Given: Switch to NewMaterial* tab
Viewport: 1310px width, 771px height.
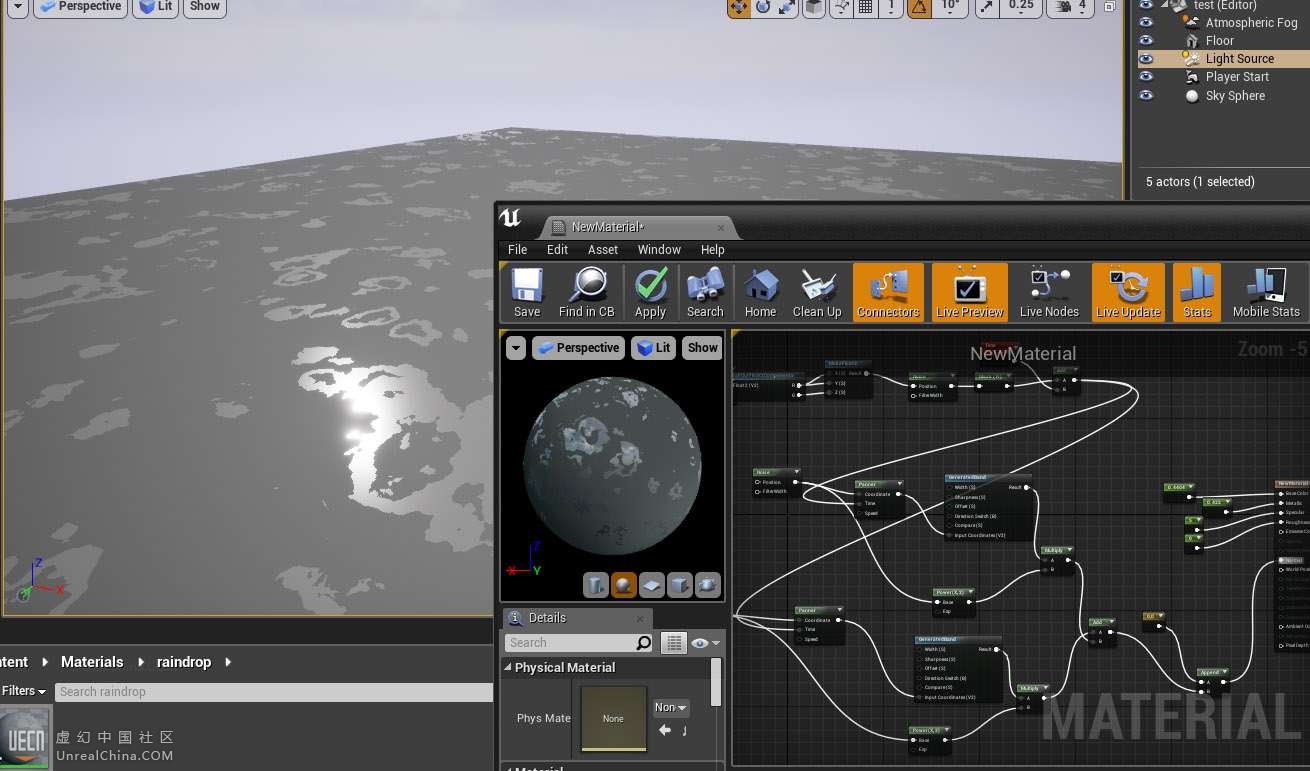Looking at the screenshot, I should tap(637, 227).
